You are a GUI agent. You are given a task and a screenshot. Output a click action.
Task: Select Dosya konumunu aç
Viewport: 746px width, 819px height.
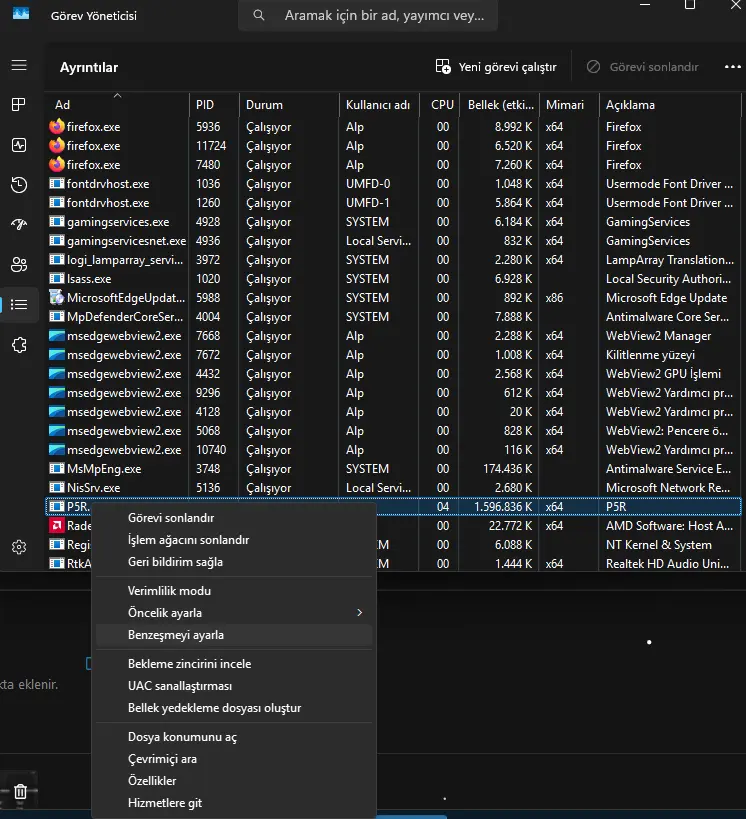(234, 736)
